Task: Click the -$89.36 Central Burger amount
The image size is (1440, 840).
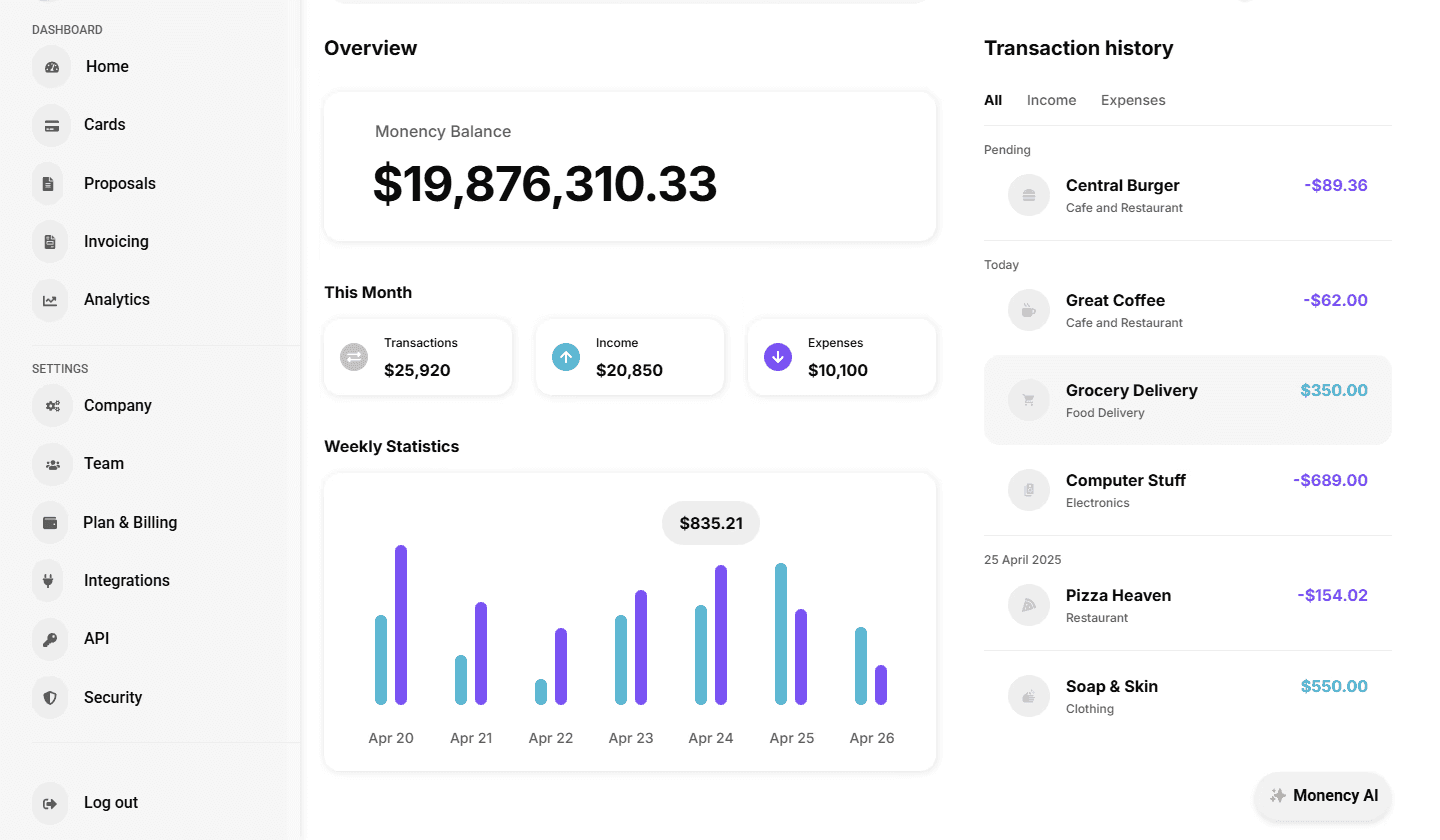Action: click(x=1336, y=186)
